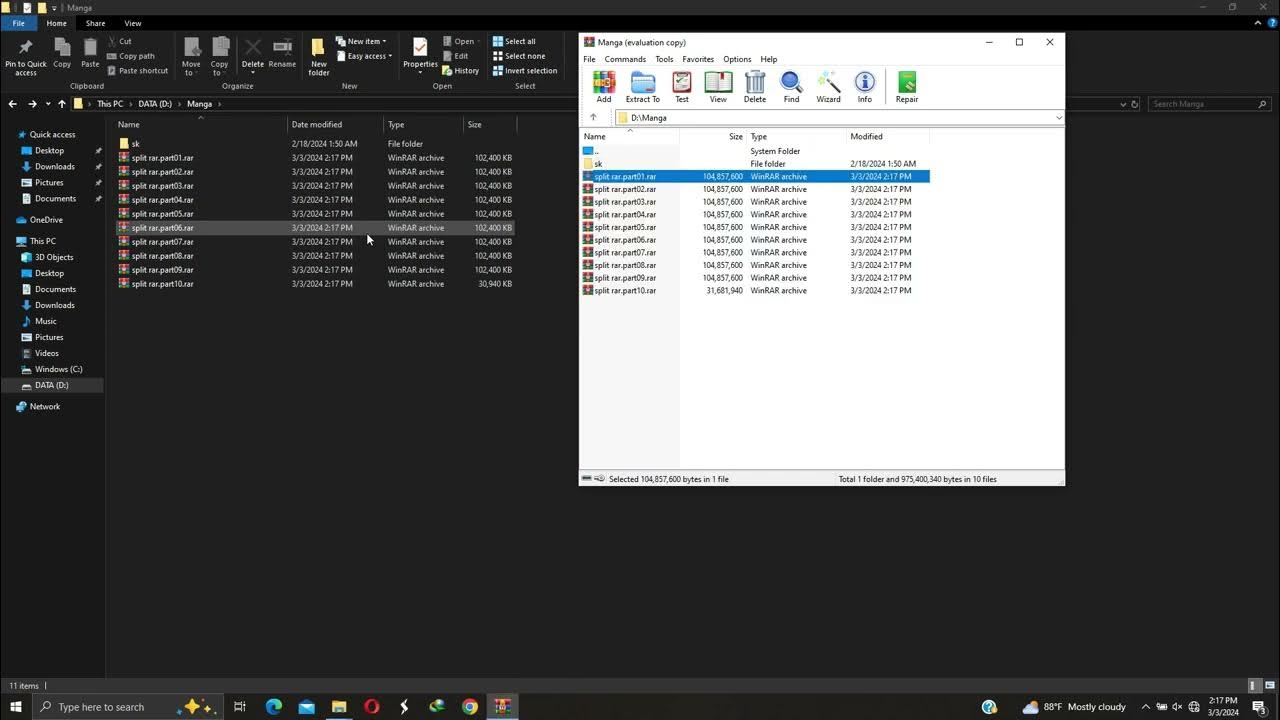Viewport: 1280px width, 720px height.
Task: Select OneDrive in navigation pane
Action: click(x=46, y=220)
